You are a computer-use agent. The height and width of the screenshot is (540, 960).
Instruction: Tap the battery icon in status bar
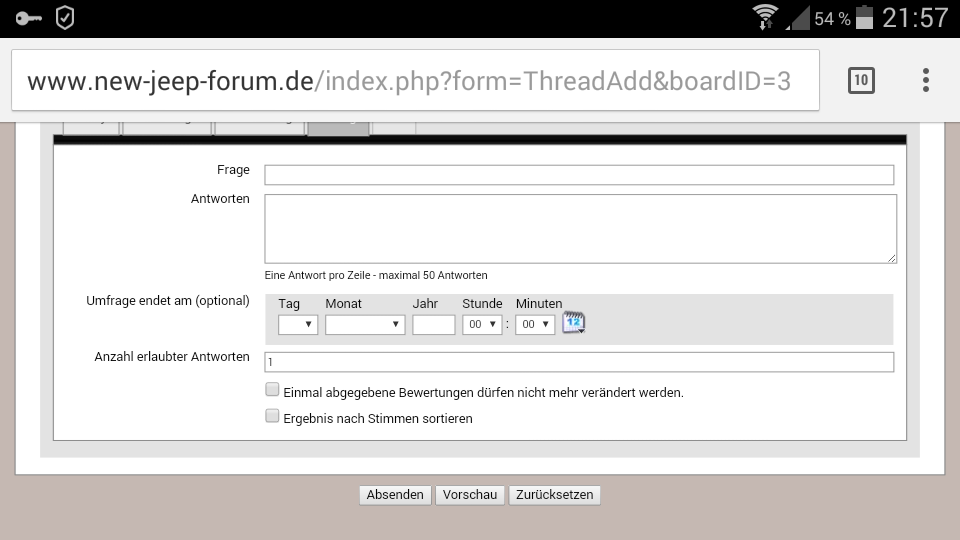(x=865, y=18)
